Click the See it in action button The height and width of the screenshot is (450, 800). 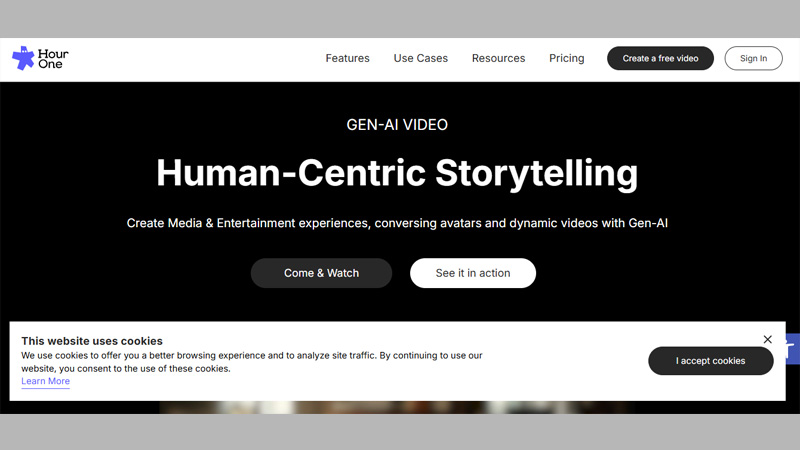coord(472,273)
